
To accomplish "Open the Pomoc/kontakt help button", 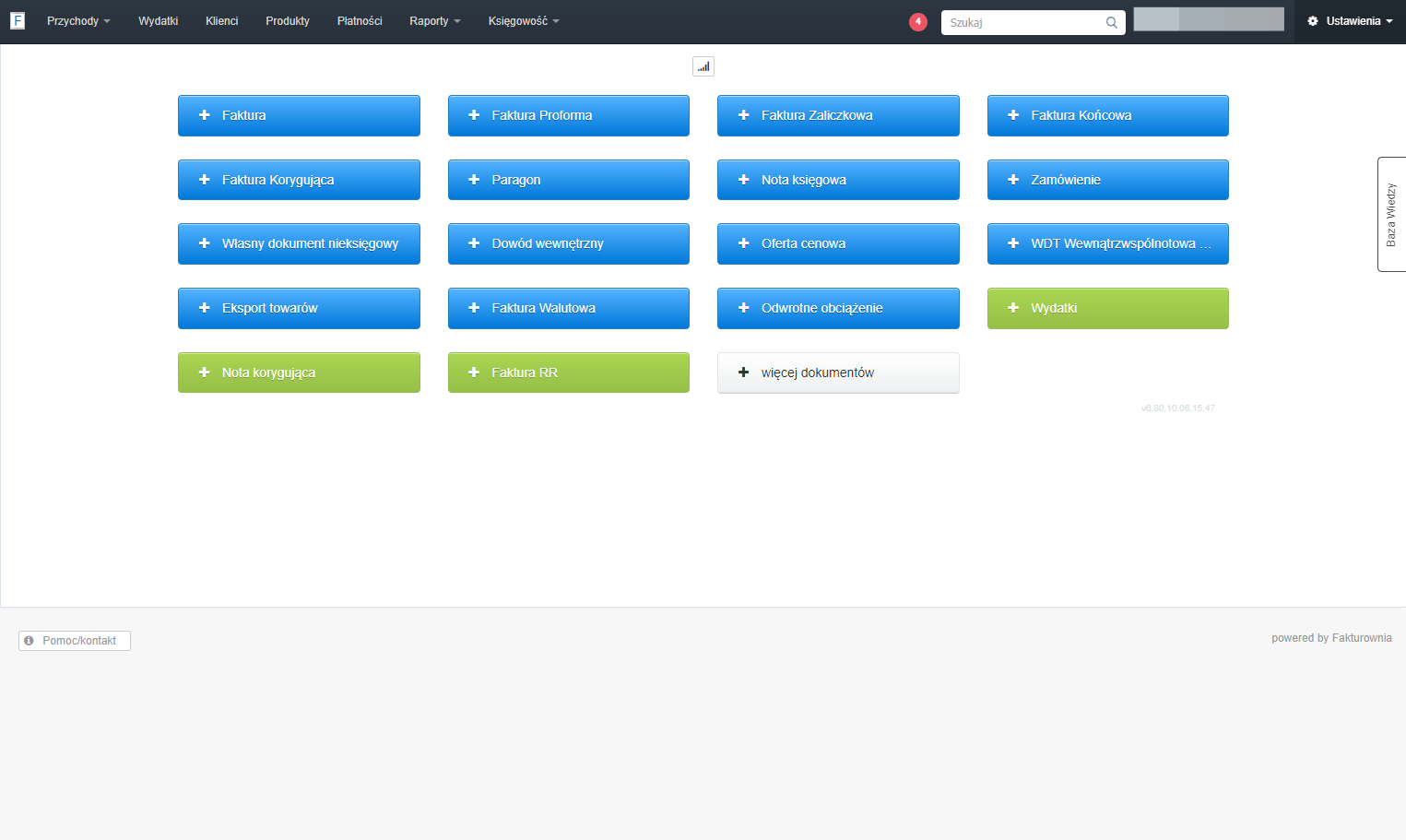I will click(75, 641).
